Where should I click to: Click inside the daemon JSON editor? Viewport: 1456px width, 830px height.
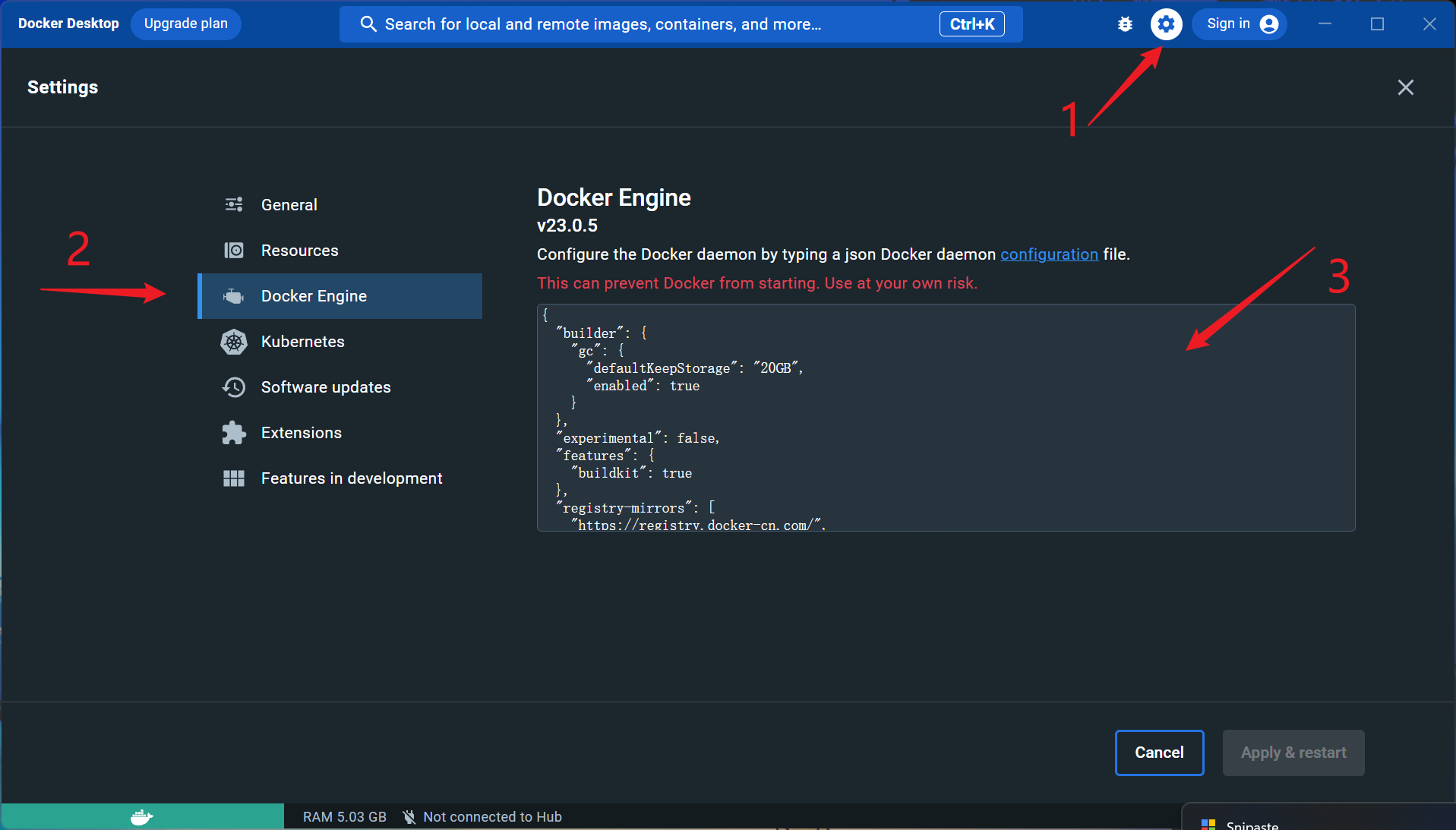tap(946, 418)
